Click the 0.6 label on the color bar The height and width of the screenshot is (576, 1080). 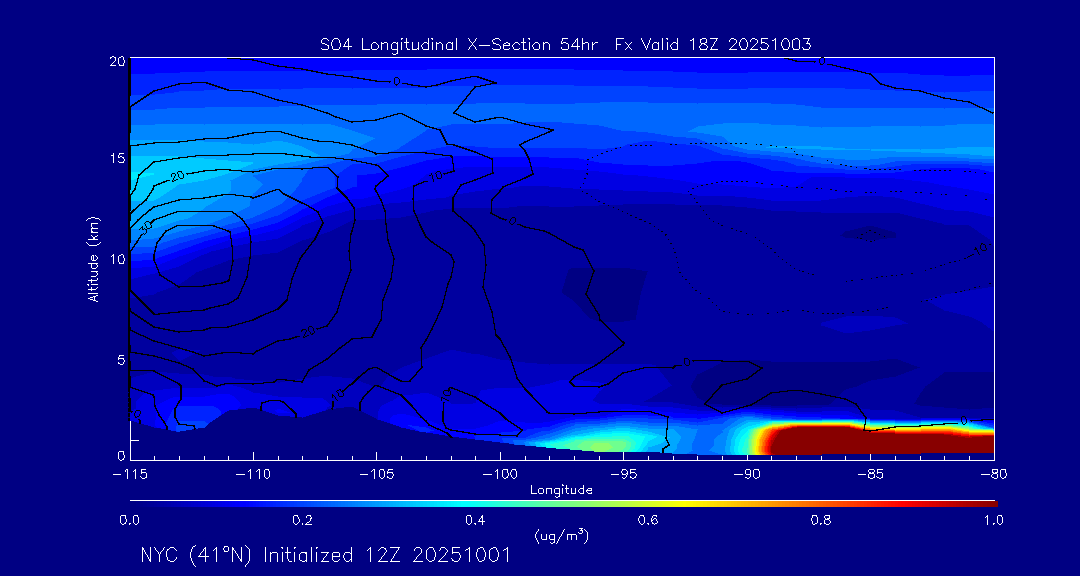coord(648,520)
